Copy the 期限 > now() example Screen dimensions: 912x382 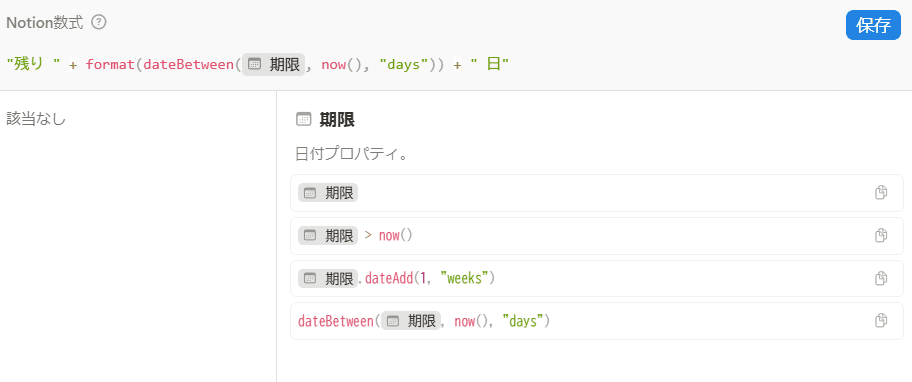click(881, 235)
